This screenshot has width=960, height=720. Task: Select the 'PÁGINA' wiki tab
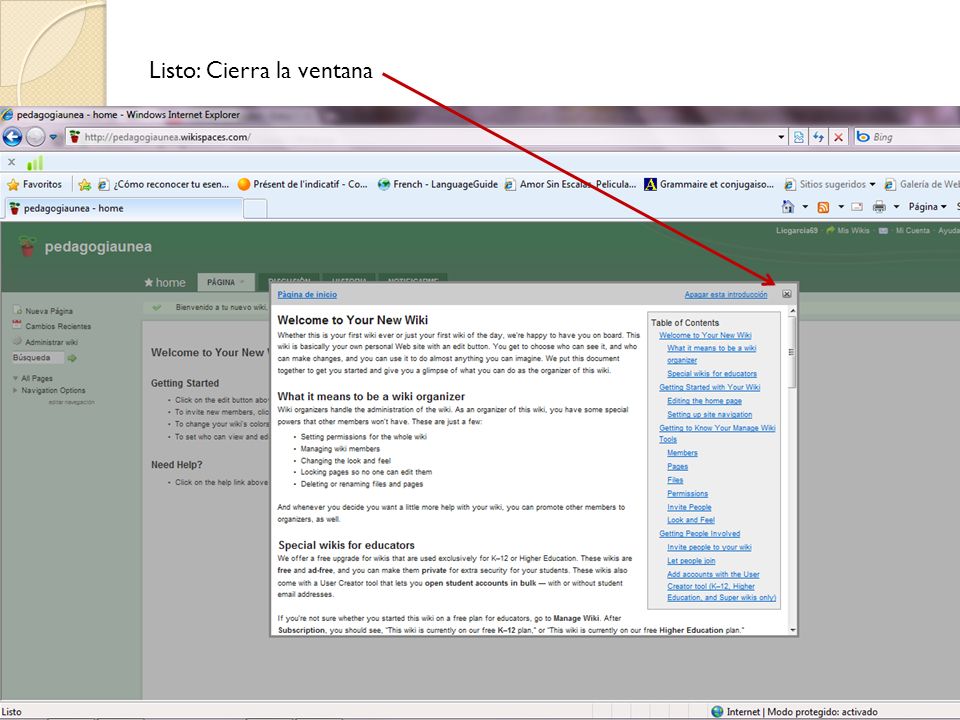[226, 282]
